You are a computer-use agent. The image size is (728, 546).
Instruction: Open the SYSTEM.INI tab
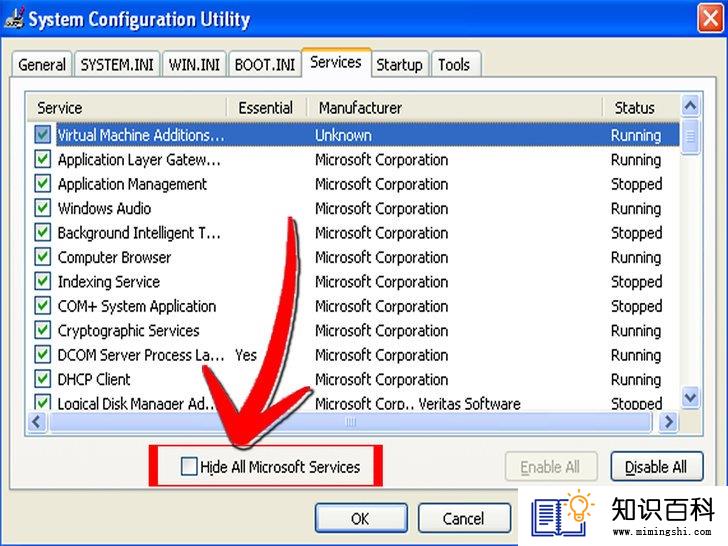coord(117,64)
